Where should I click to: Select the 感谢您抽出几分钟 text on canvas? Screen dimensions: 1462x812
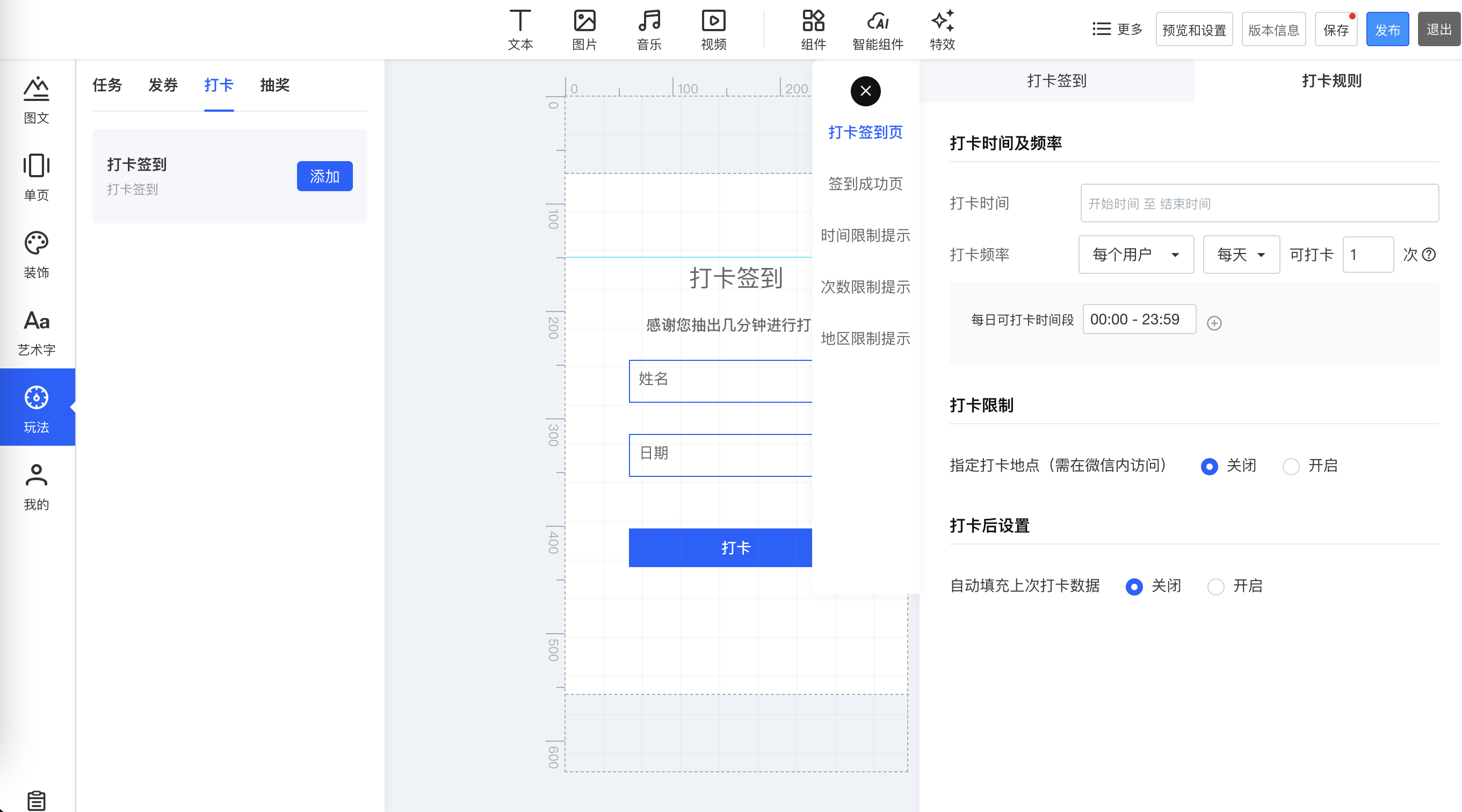click(728, 325)
